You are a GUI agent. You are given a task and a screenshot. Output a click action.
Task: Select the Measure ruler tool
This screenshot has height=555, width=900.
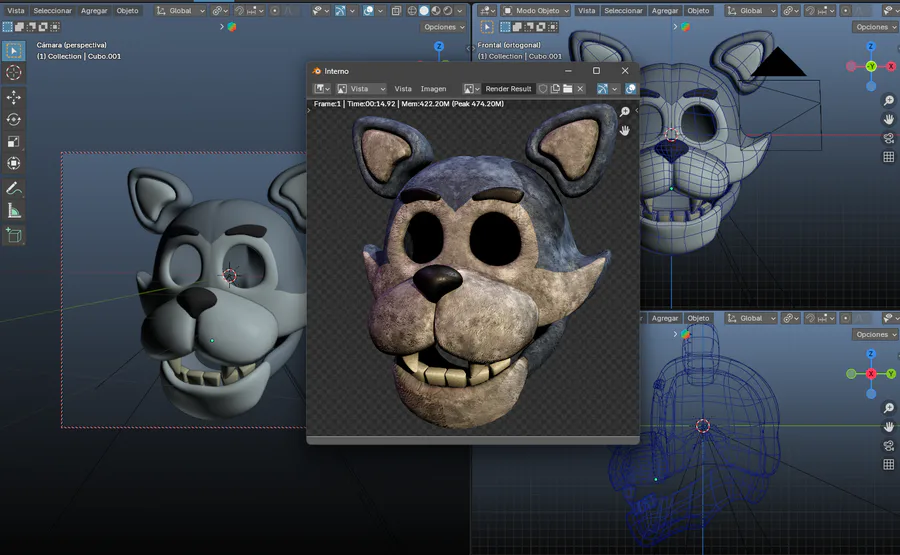(14, 211)
